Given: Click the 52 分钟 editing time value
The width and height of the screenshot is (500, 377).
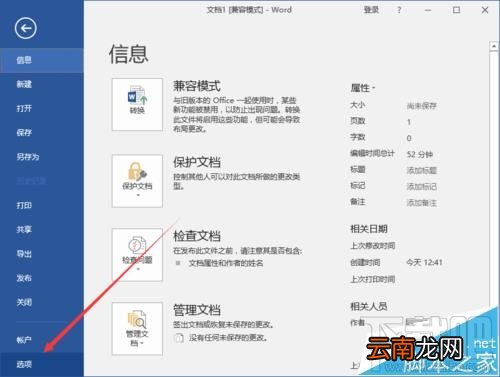Looking at the screenshot, I should click(x=420, y=154).
